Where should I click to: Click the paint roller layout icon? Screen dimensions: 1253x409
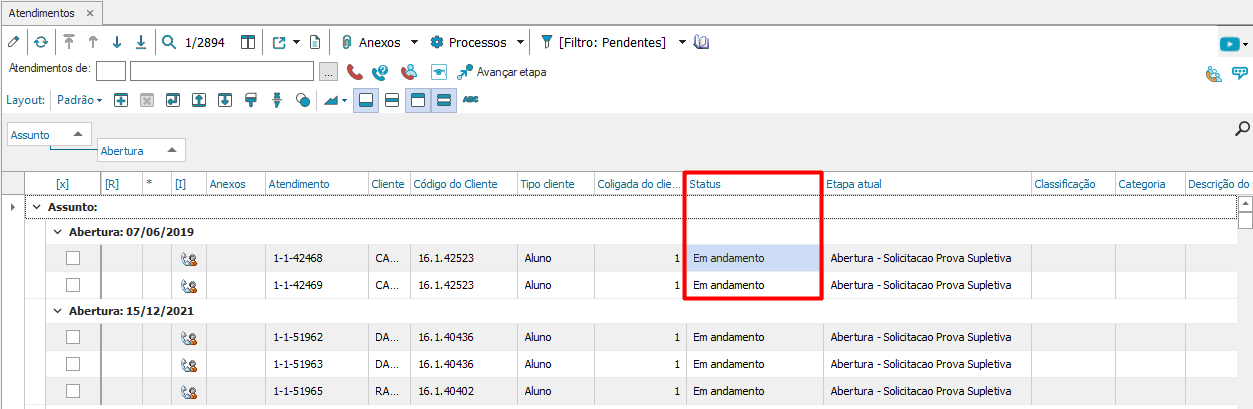click(251, 100)
